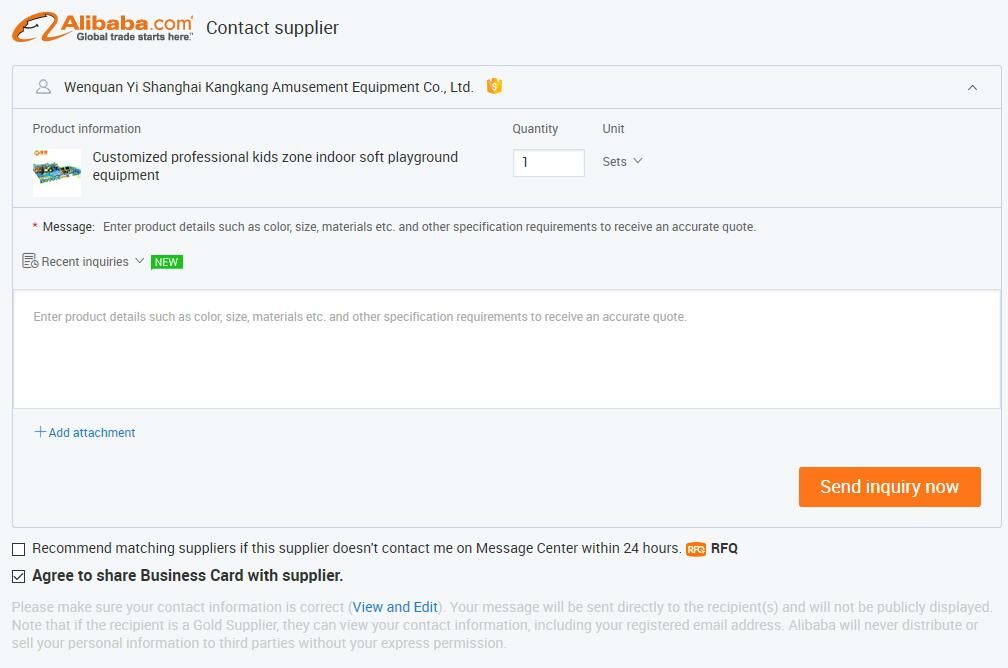This screenshot has height=668, width=1008.
Task: Click the plus icon beside Add attachment
Action: tap(40, 432)
